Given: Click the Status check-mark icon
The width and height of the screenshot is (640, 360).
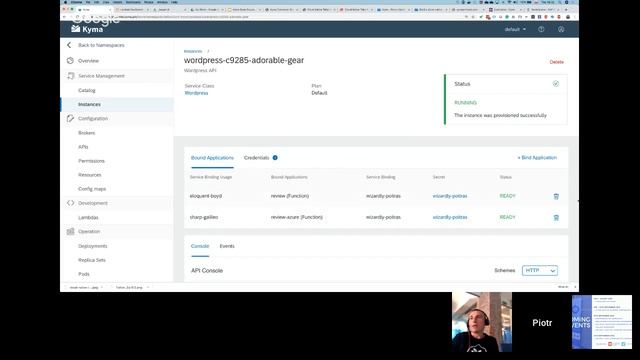Looking at the screenshot, I should 556,84.
